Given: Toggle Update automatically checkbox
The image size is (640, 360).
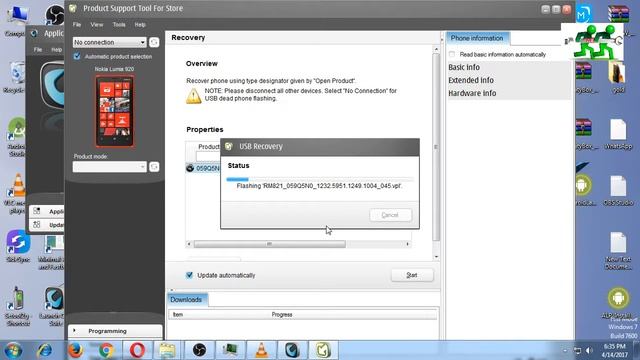Looking at the screenshot, I should coord(189,275).
